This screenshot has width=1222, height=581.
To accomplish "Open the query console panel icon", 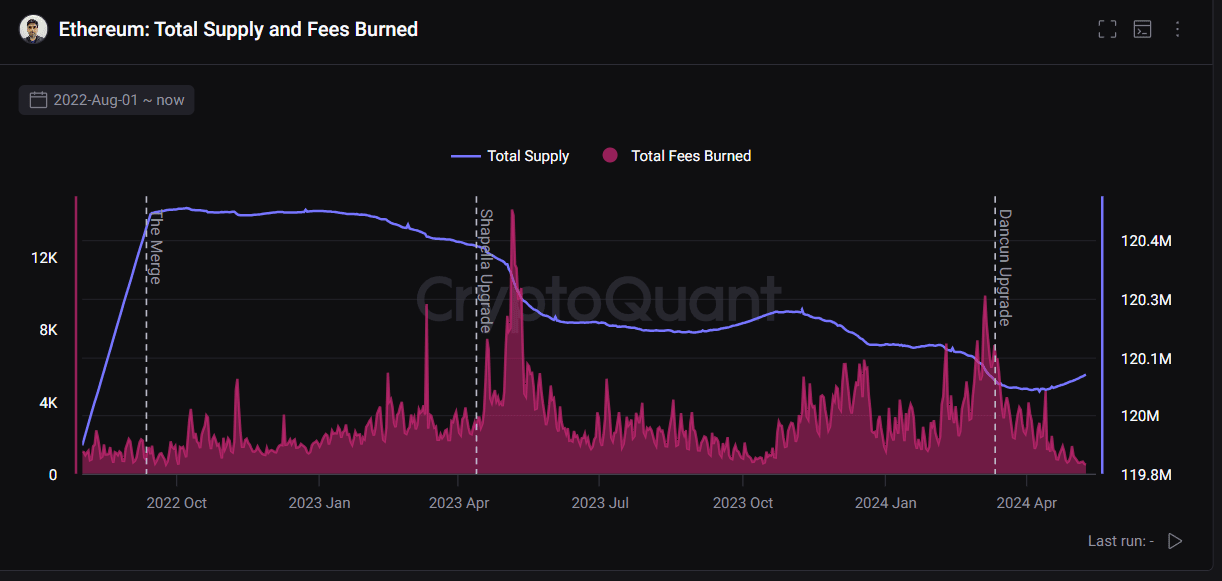I will [1142, 29].
